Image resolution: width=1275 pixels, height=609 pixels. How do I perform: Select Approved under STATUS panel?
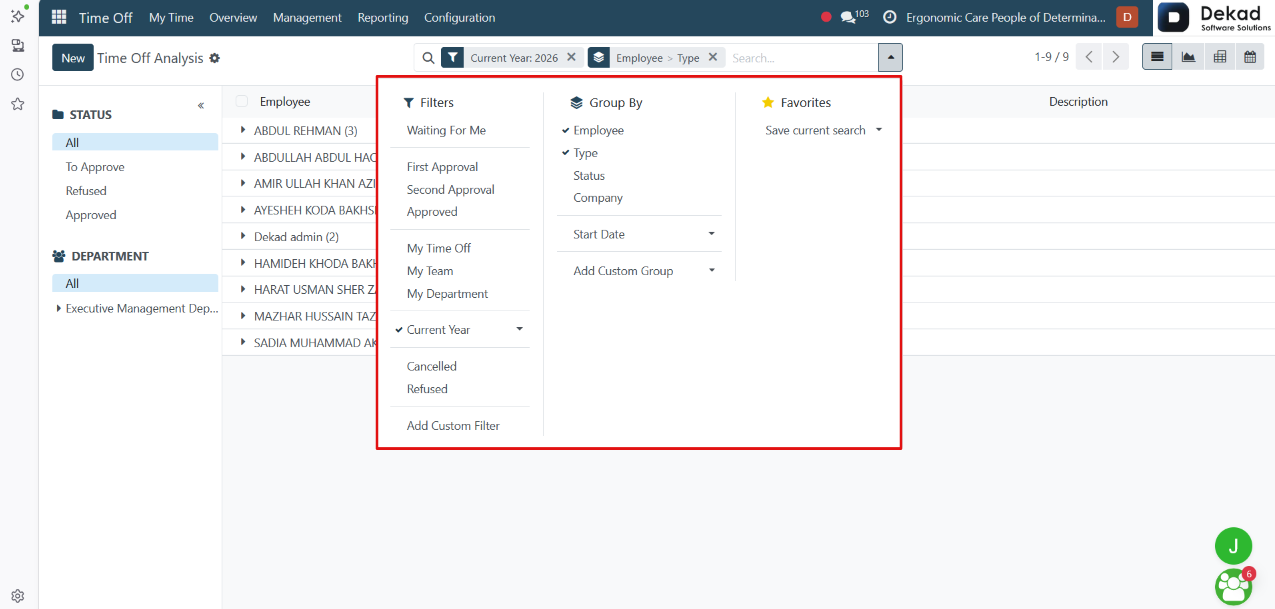(91, 215)
